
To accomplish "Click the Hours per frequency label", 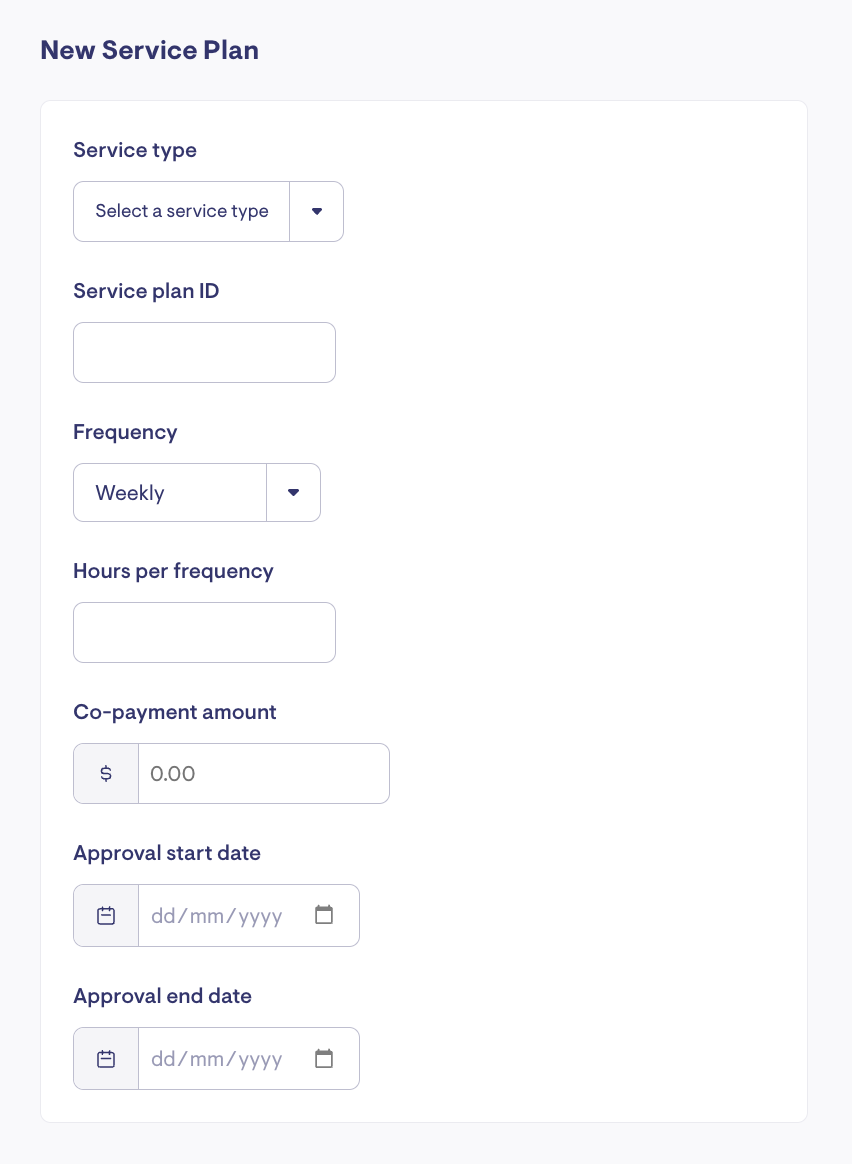I will coord(173,571).
